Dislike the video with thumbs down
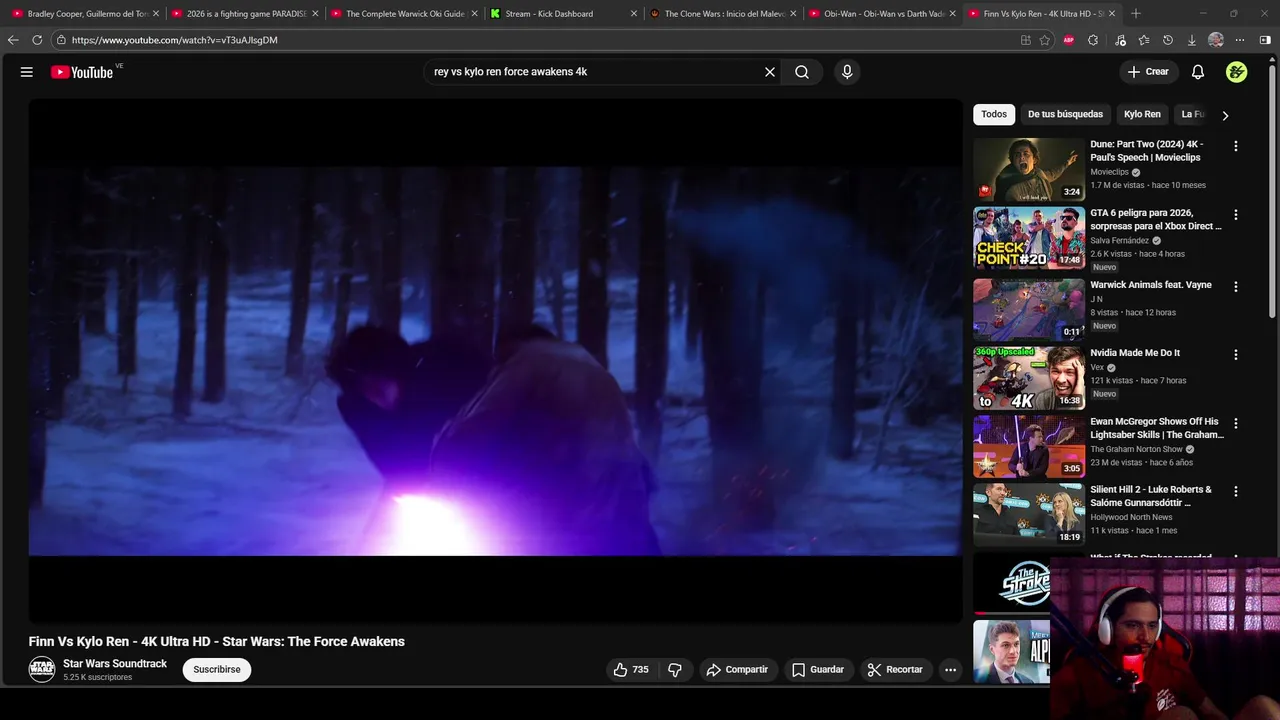Screen dimensions: 1280x720 [675, 670]
